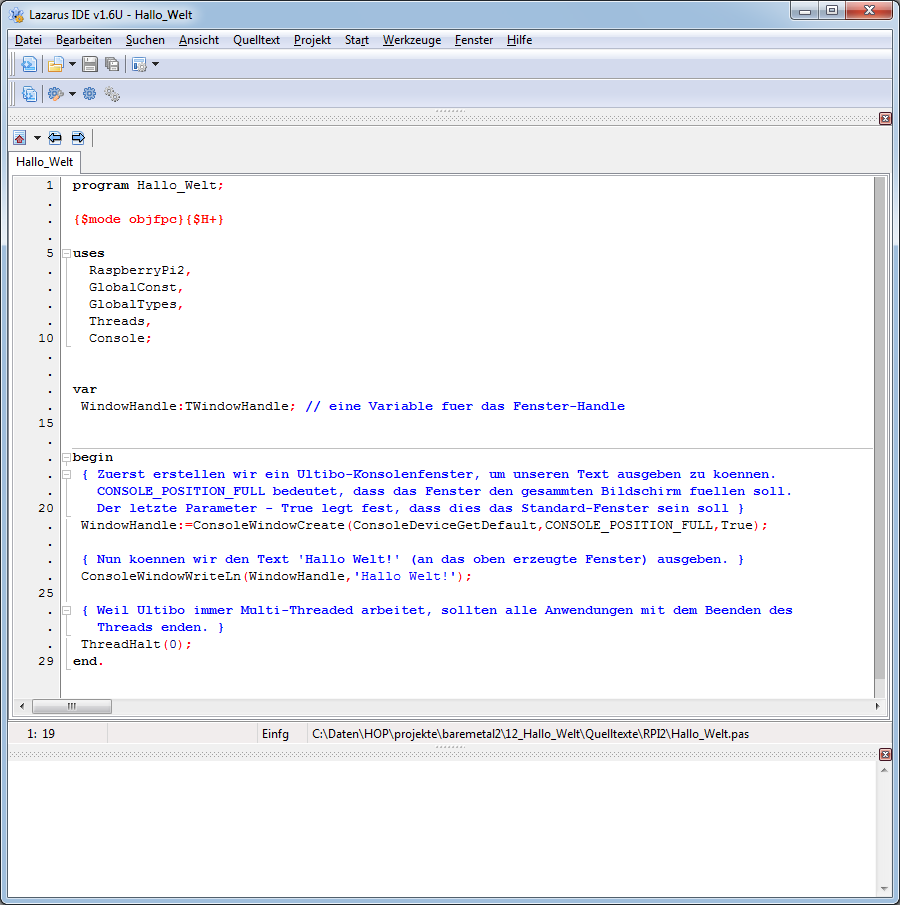Open dropdown next to red home icon

[37, 138]
